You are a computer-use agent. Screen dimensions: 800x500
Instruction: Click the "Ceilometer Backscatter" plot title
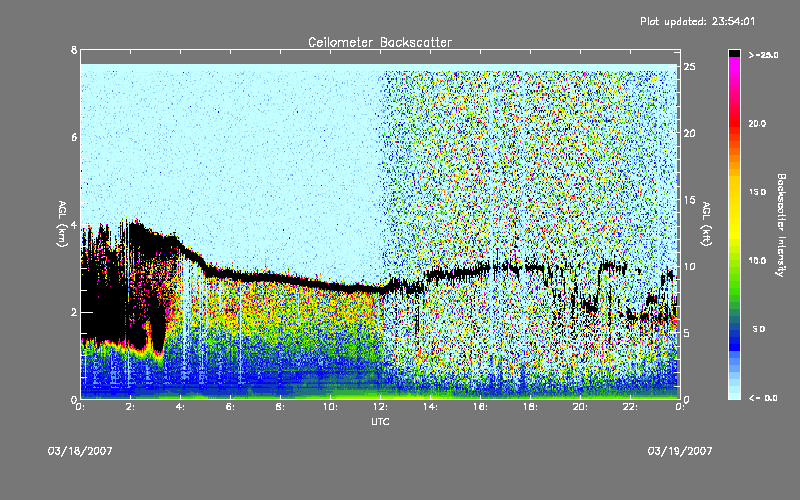pos(380,42)
